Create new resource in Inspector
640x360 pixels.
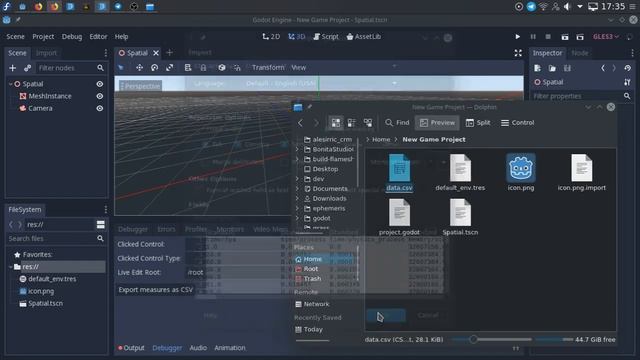[x=537, y=68]
